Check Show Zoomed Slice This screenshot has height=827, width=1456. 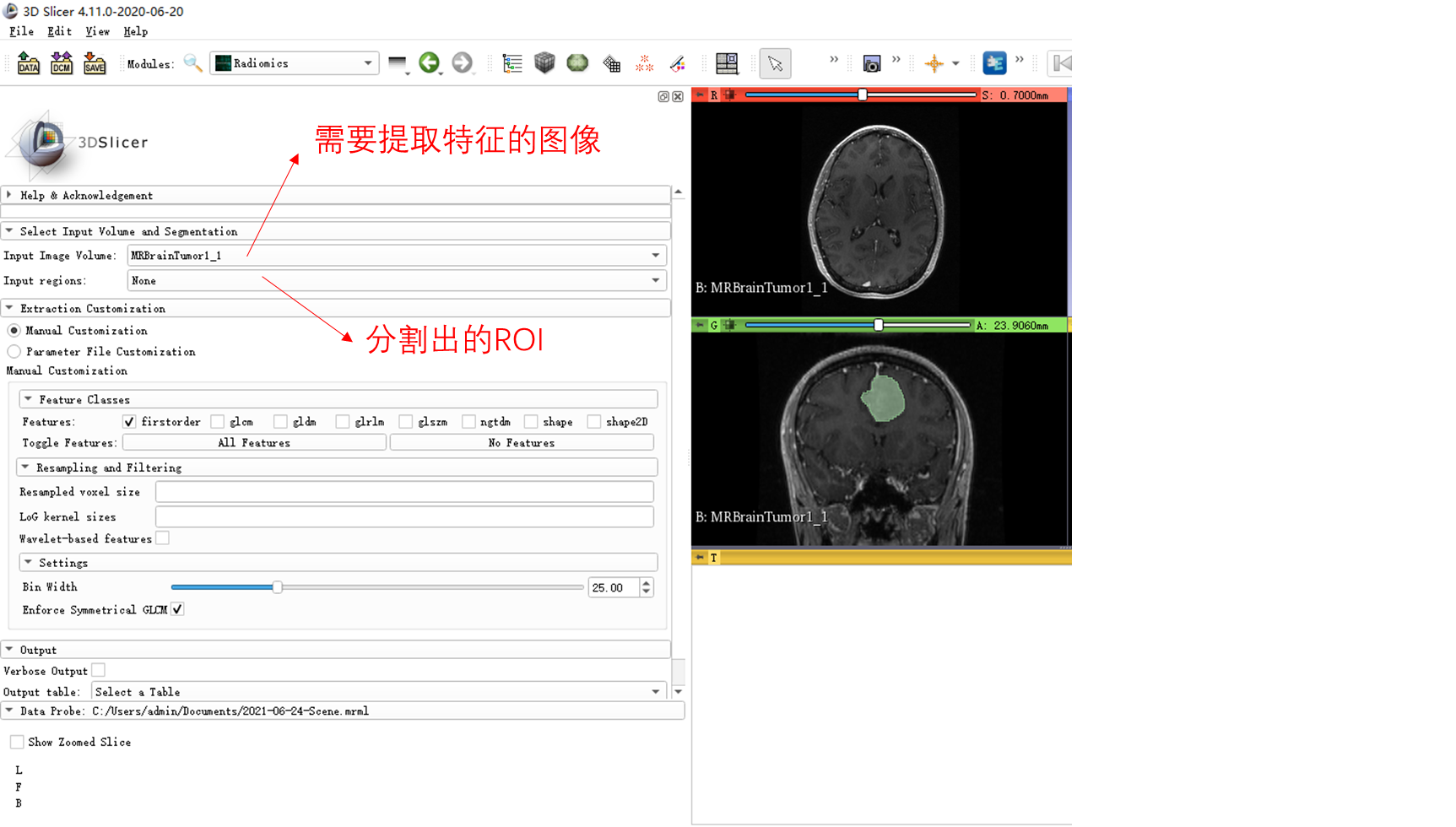tap(17, 742)
